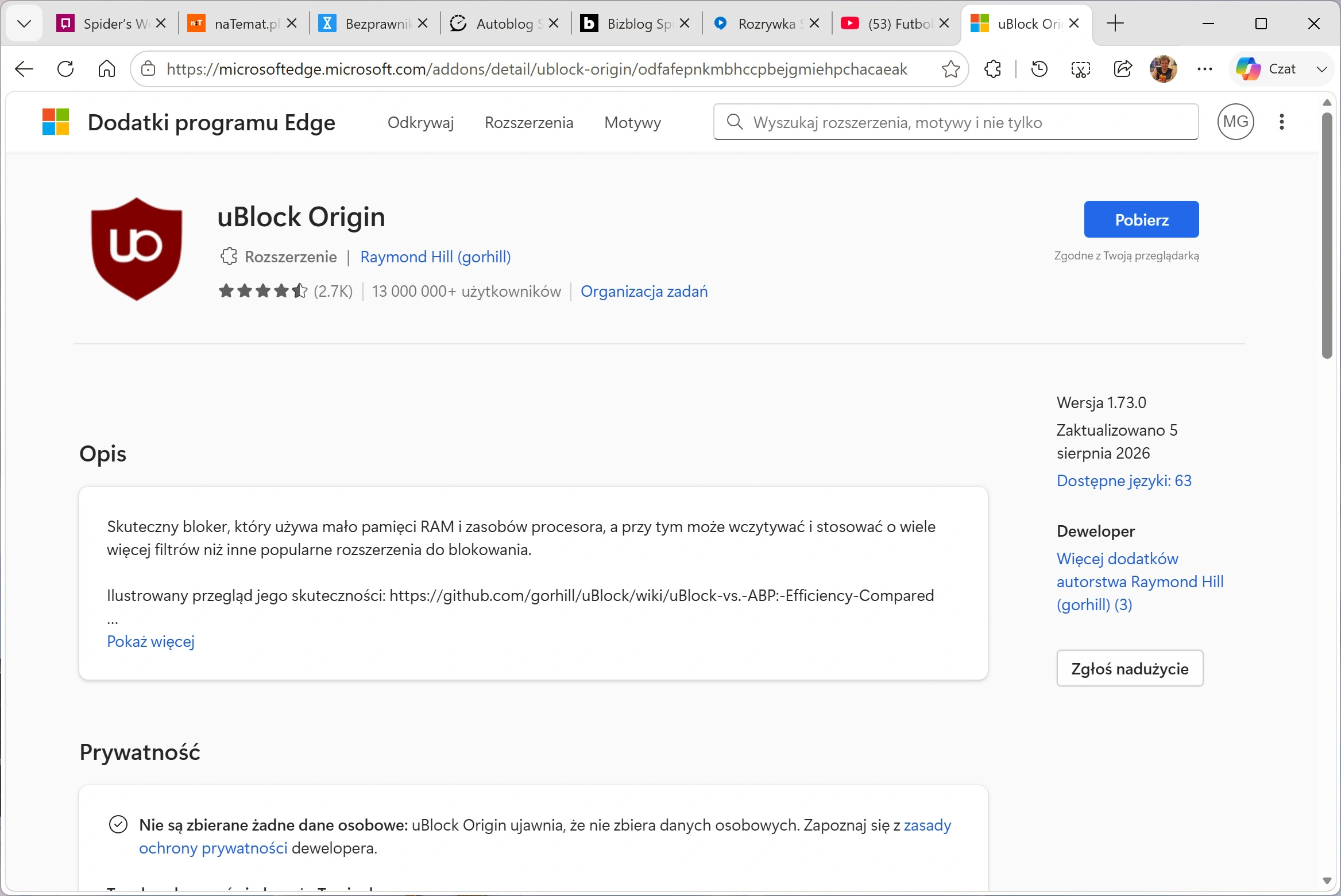Open browser History icon
The height and width of the screenshot is (896, 1341).
pos(1039,69)
